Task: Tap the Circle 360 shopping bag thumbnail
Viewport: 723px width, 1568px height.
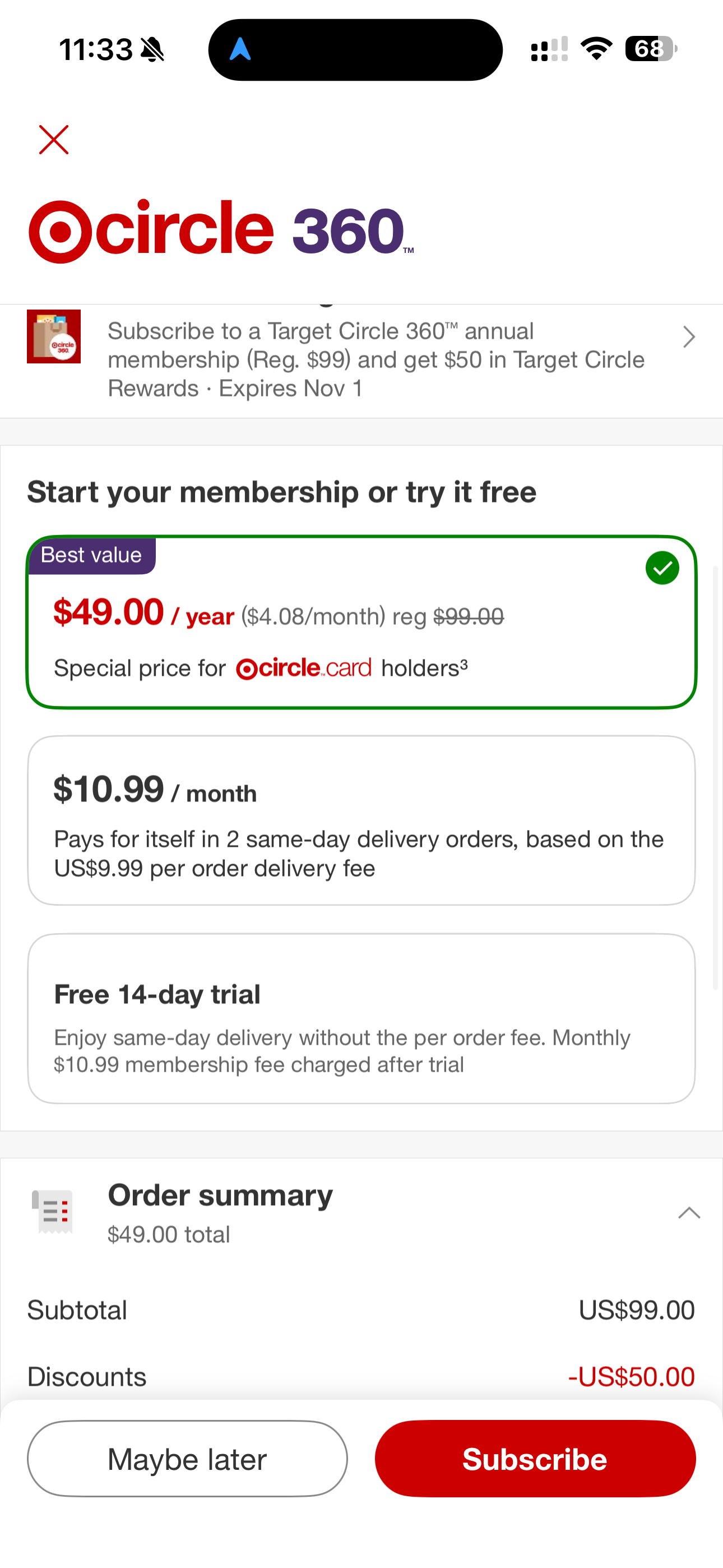Action: tap(54, 336)
